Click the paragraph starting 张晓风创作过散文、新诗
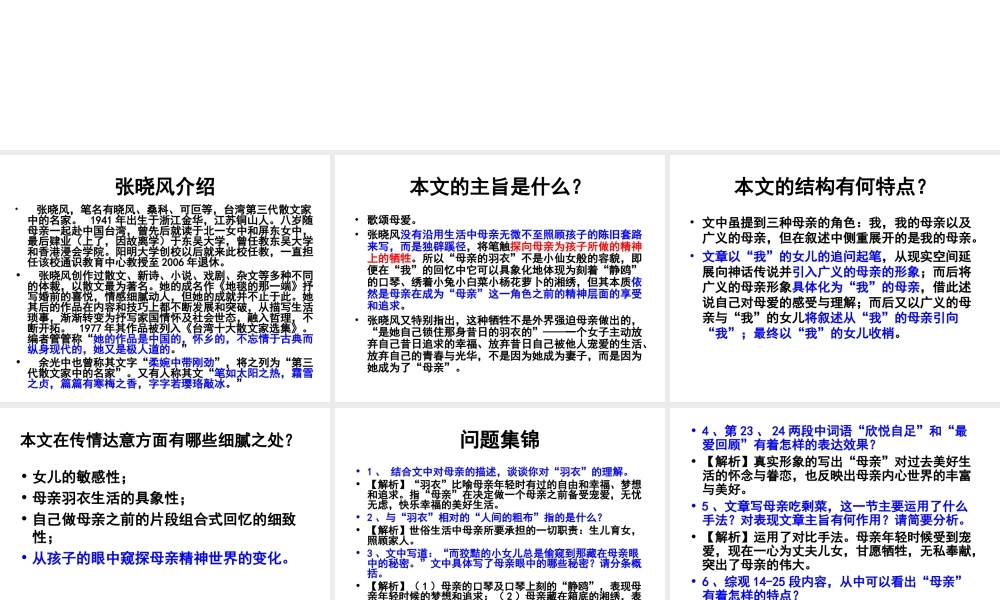Screen dimensions: 1000x600 tap(170, 312)
